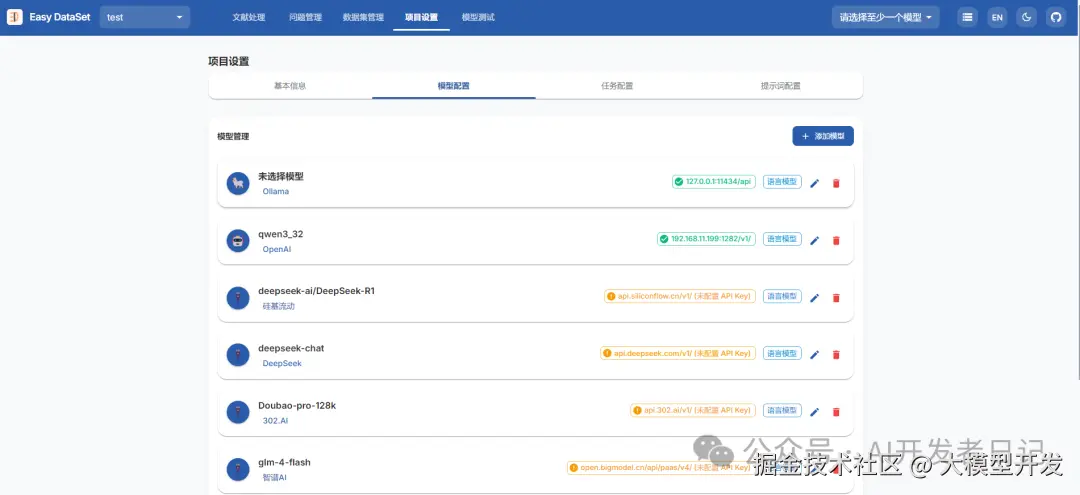Click the deepseek-ai/DeepSeek-R1 avatar icon

(238, 297)
